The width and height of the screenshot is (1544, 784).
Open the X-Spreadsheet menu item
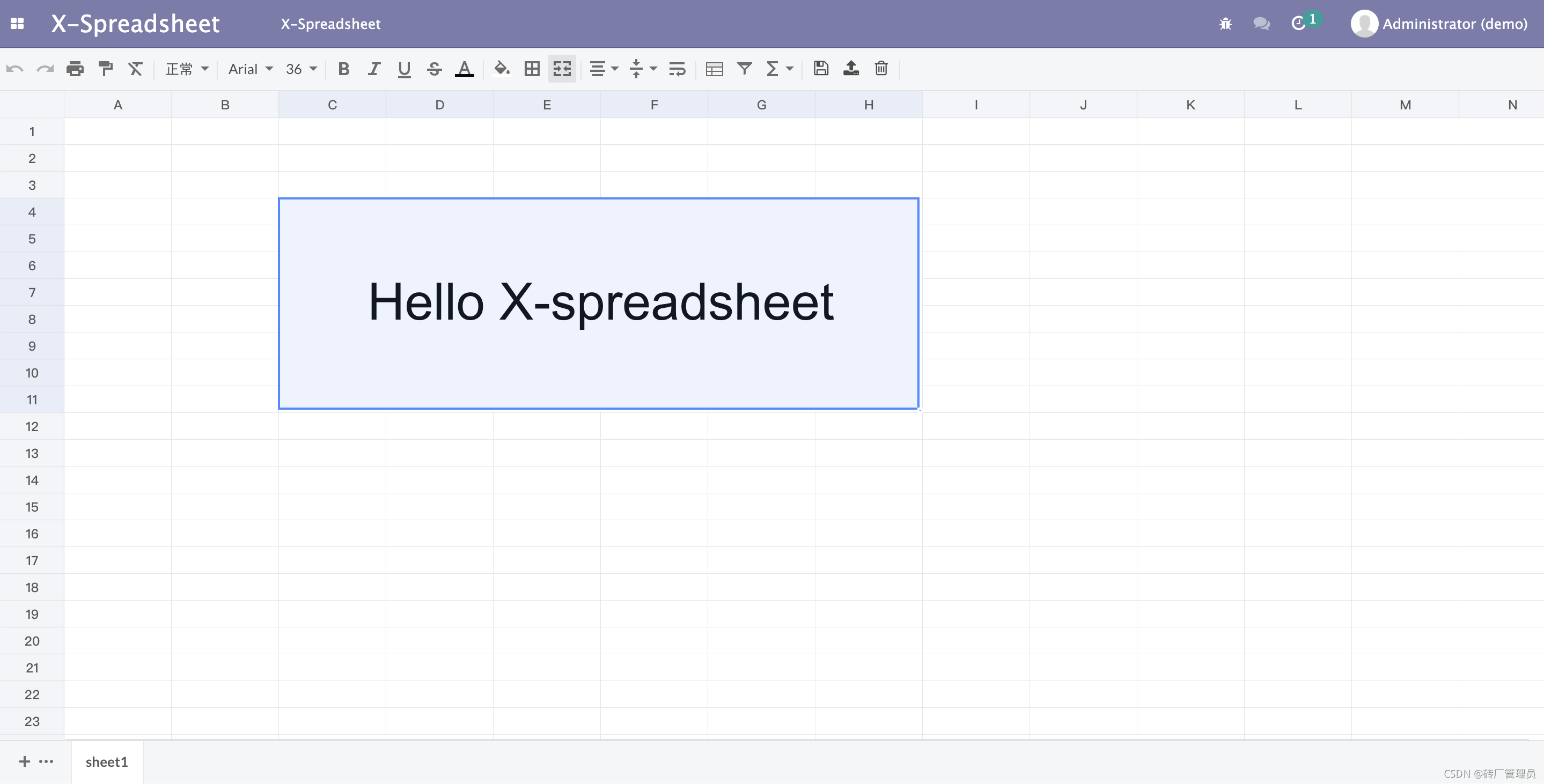click(330, 24)
